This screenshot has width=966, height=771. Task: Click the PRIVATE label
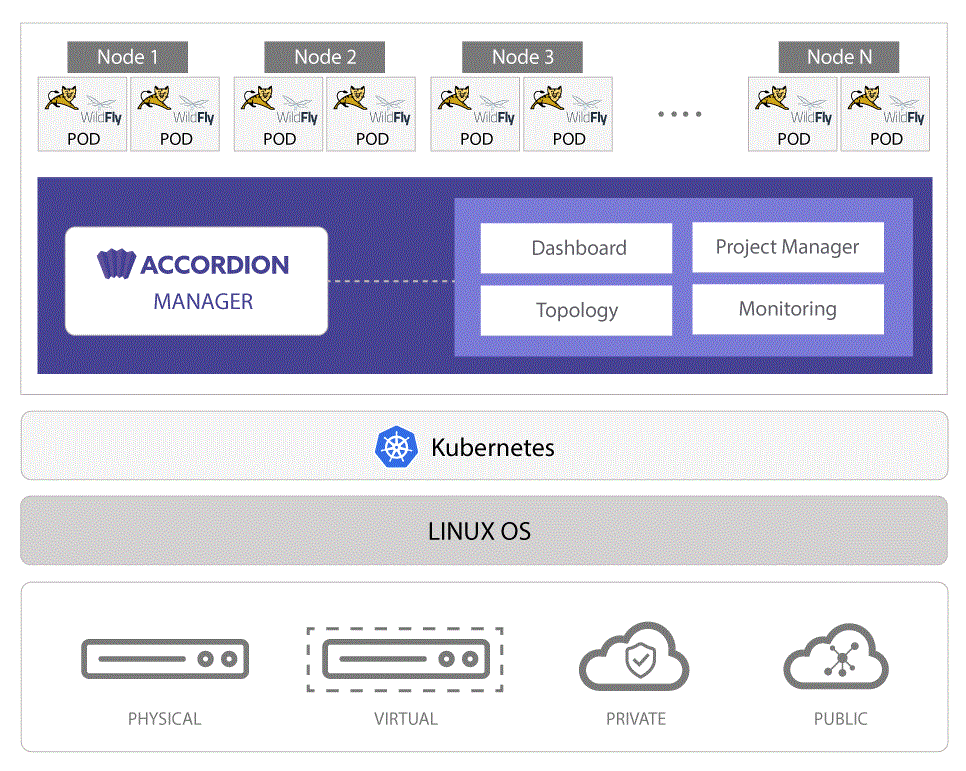coord(636,719)
